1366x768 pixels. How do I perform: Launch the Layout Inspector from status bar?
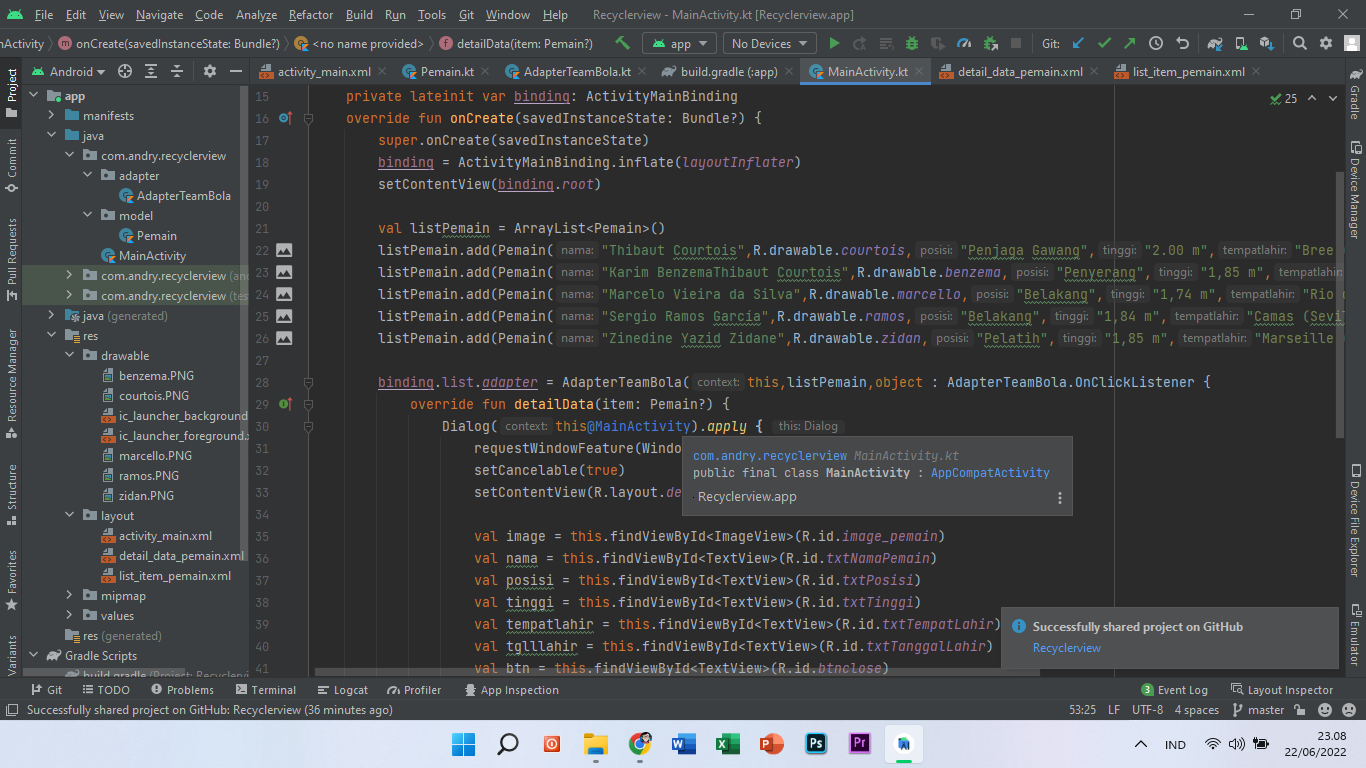point(1290,689)
